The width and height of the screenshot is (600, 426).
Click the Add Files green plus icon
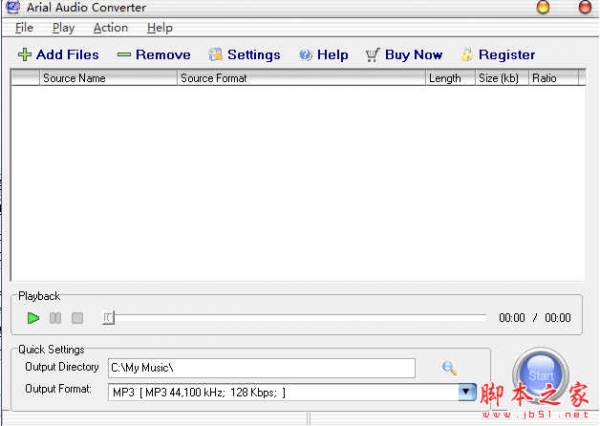[24, 55]
